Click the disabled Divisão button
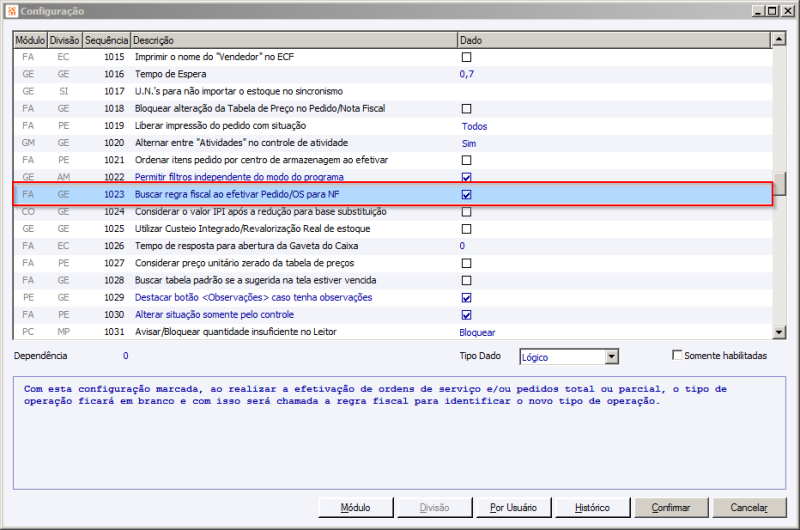Viewport: 800px width, 530px height. click(x=434, y=508)
